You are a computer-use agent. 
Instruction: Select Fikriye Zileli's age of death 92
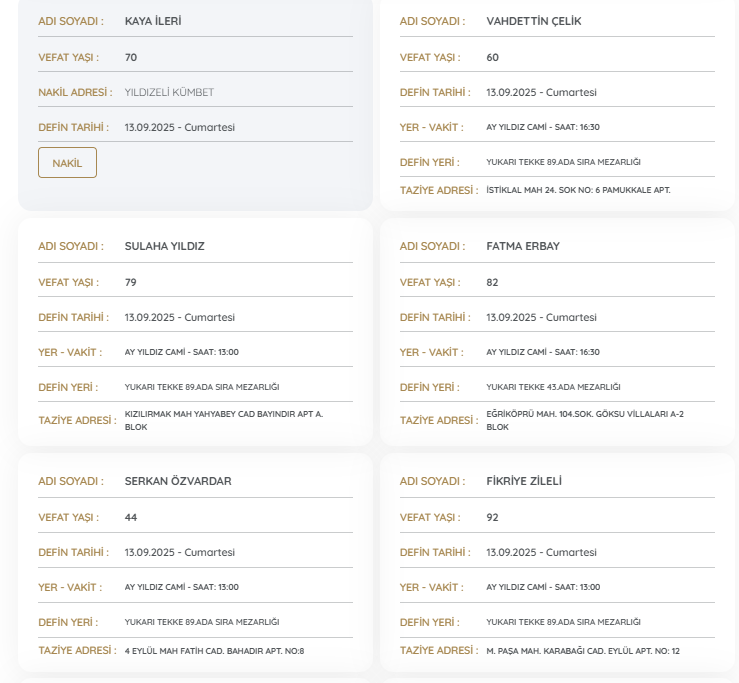click(x=492, y=517)
